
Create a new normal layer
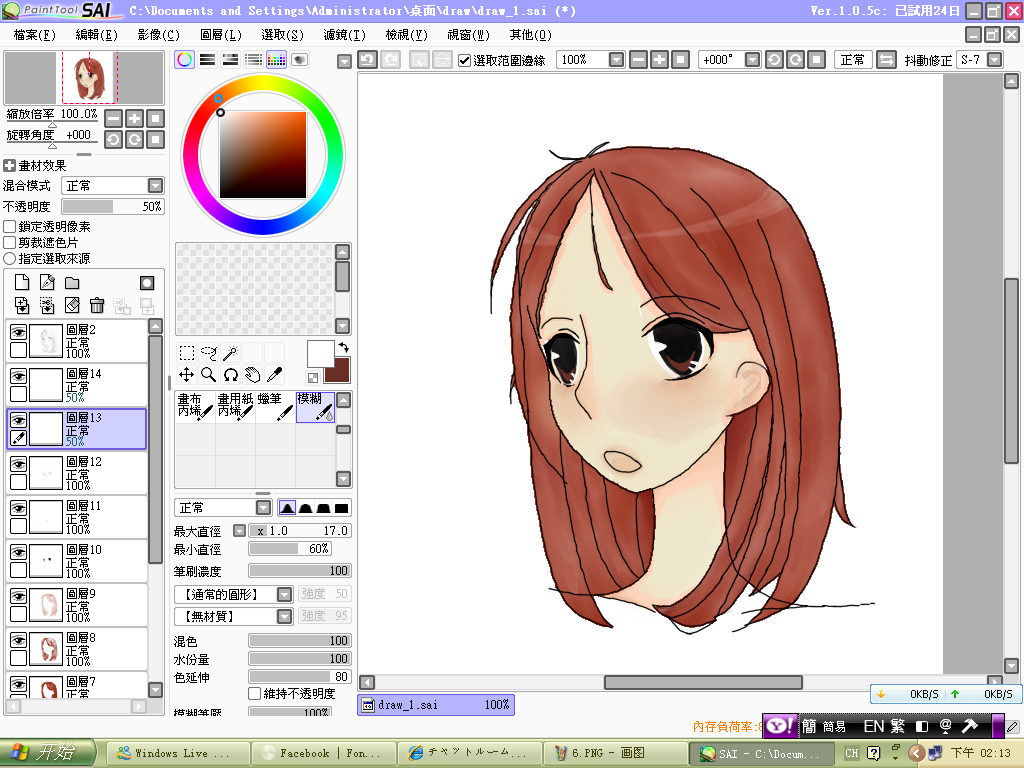click(22, 282)
